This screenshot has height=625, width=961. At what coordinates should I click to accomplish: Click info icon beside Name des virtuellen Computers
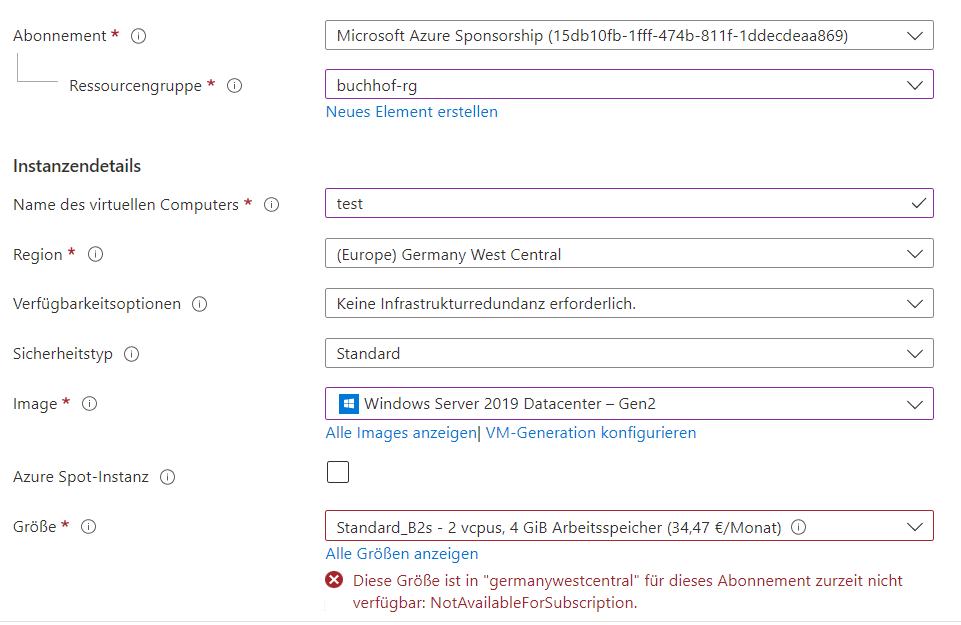coord(272,205)
